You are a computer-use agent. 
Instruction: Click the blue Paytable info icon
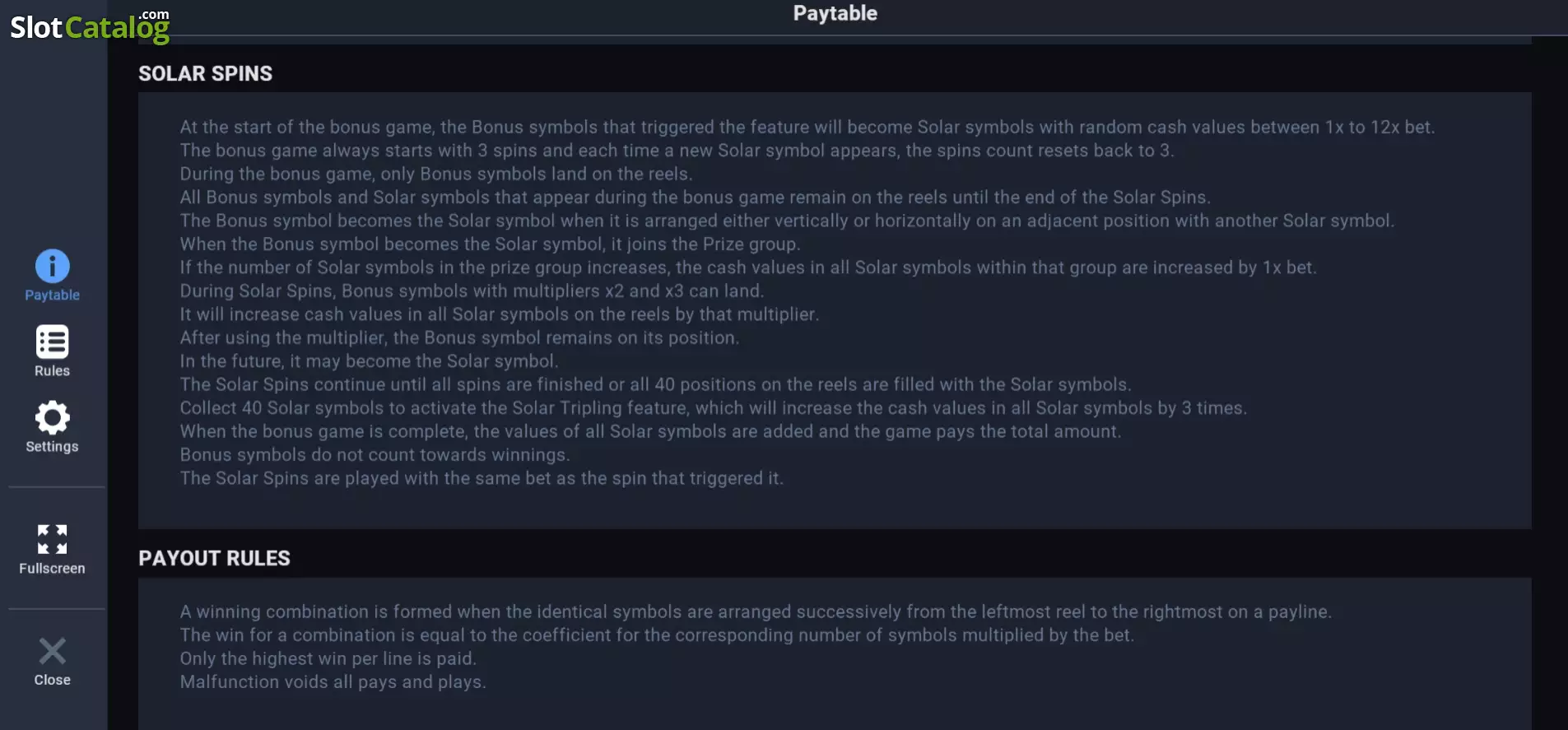(x=52, y=266)
